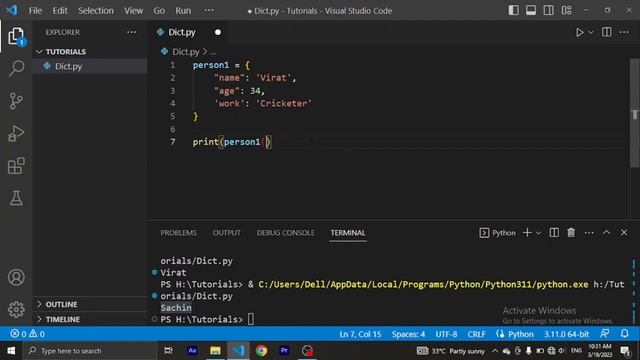This screenshot has width=640, height=360.
Task: Kill terminal with trash icon
Action: [571, 233]
